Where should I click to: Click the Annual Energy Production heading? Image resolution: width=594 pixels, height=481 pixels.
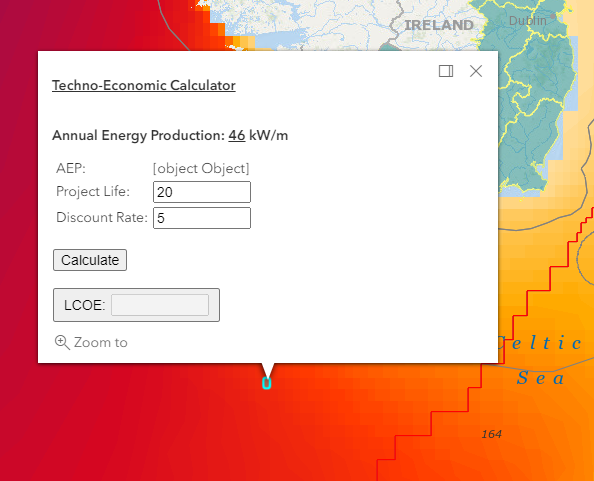[170, 136]
